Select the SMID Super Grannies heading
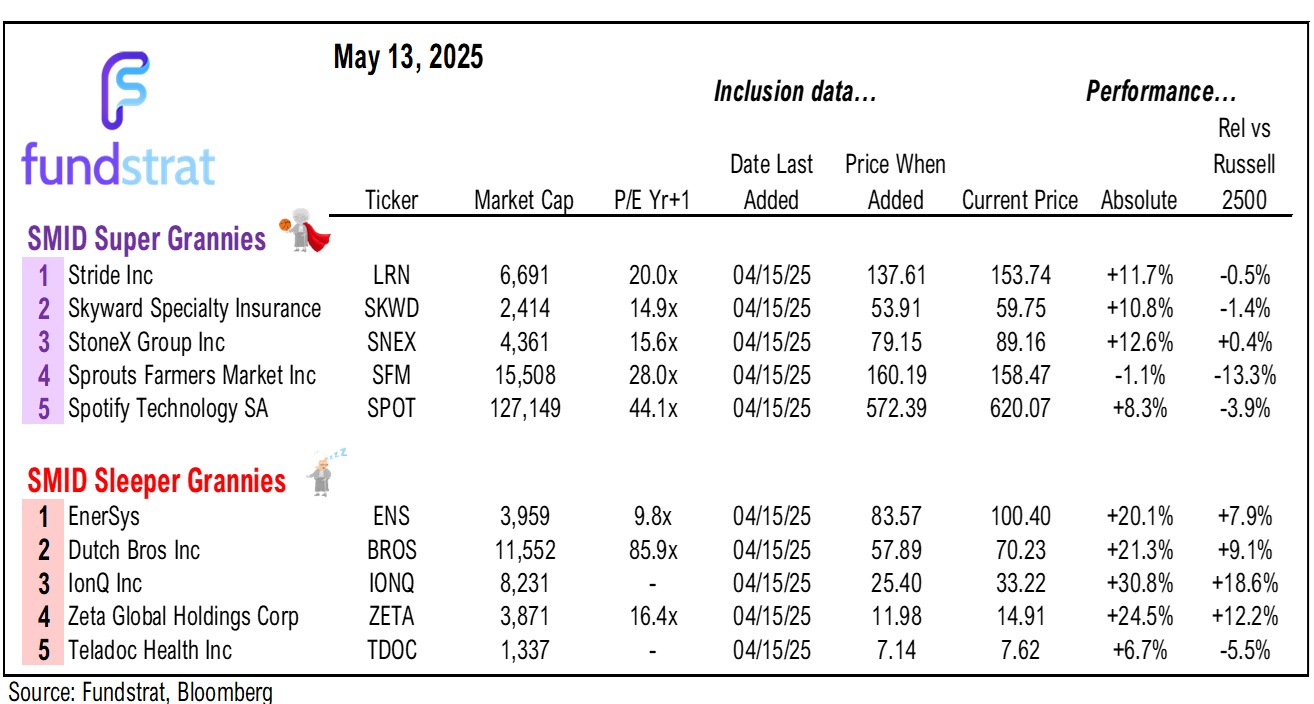Screen dimensions: 1314x704 147,239
